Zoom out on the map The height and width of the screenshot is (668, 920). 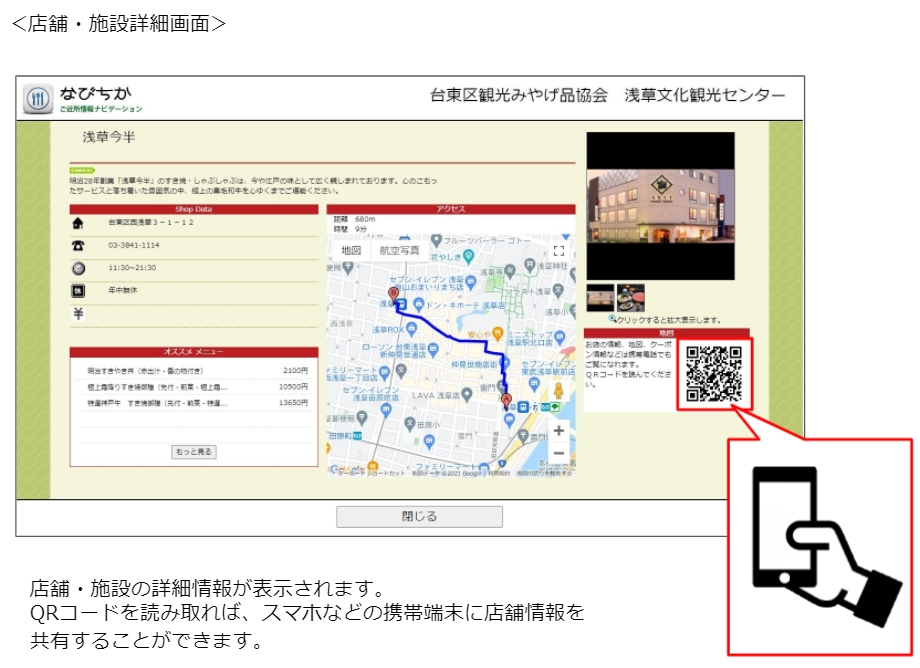click(x=559, y=453)
